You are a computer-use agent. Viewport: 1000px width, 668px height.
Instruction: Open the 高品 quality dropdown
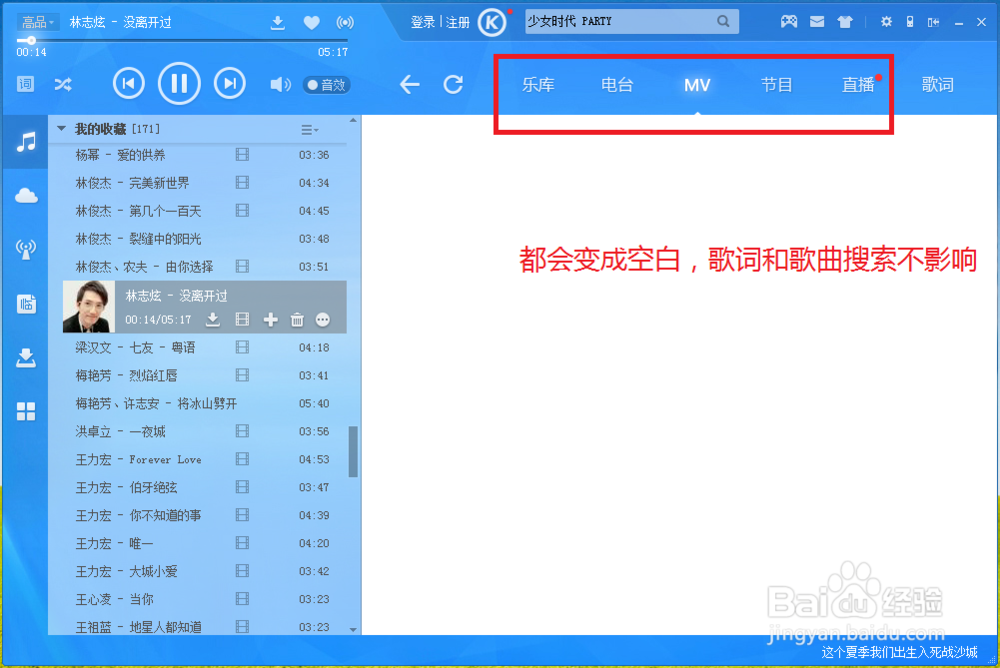click(x=37, y=23)
